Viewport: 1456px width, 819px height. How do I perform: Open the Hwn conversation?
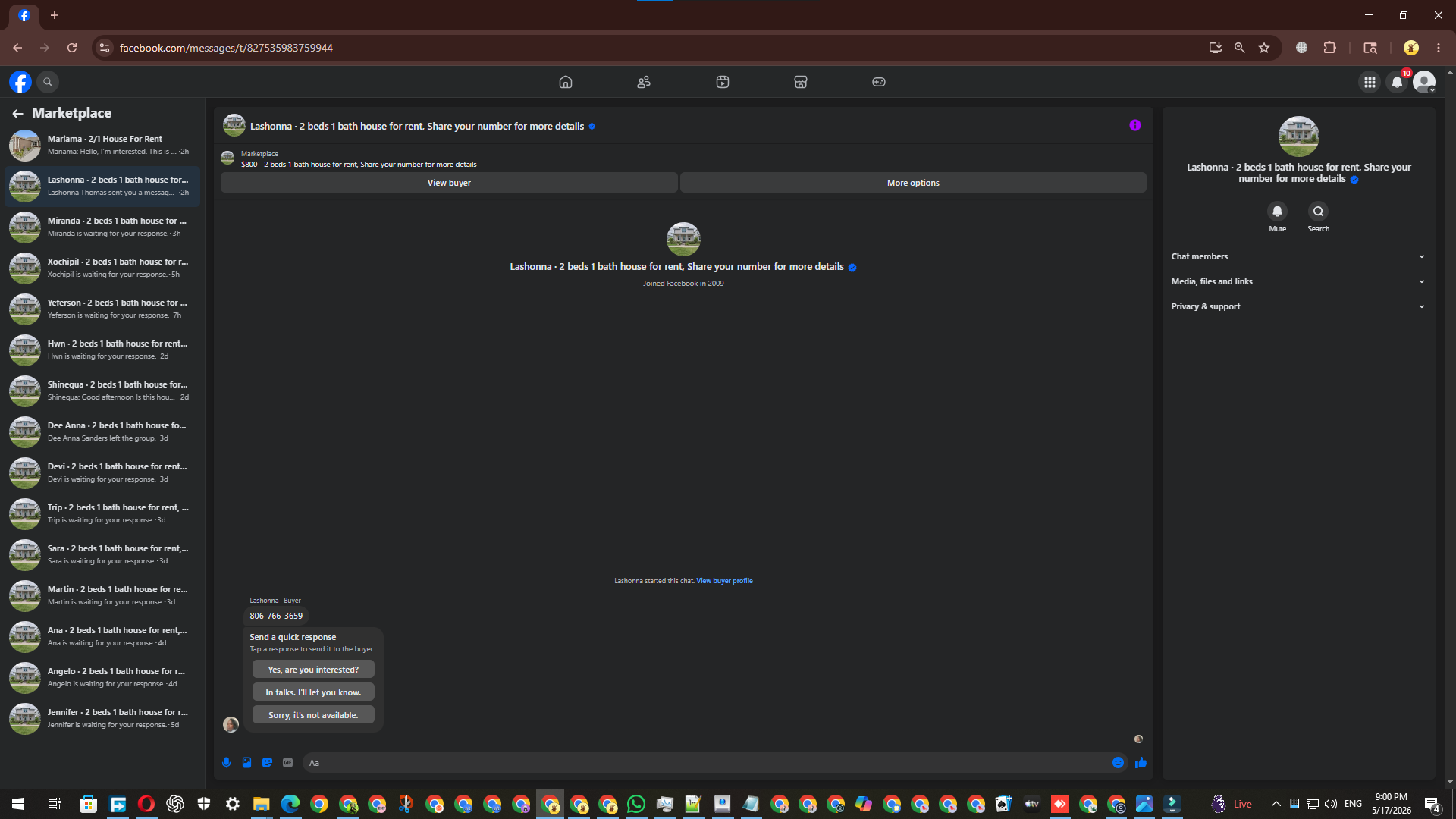[102, 350]
